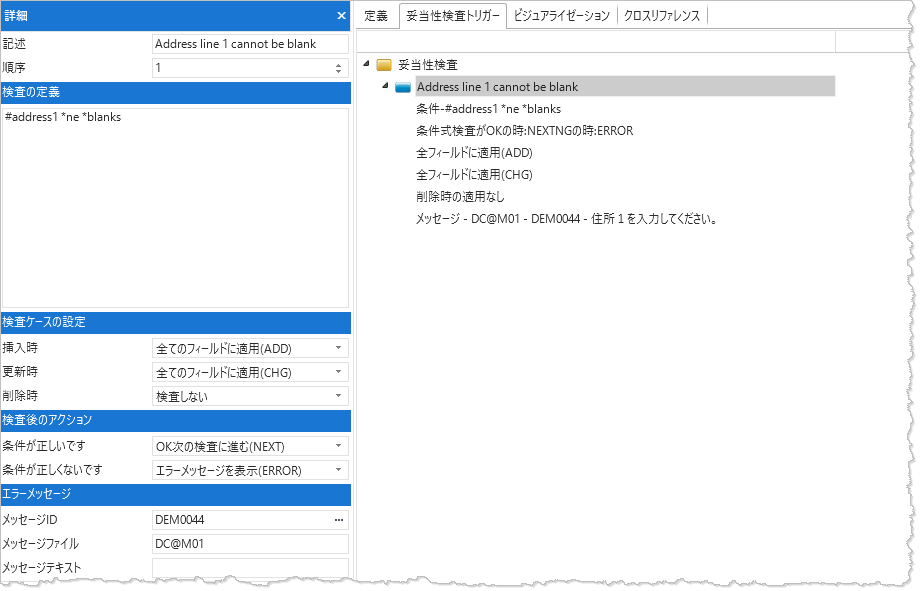The width and height of the screenshot is (920, 591).
Task: Select the row 全フィールドに適用(ADD)
Action: [x=474, y=153]
